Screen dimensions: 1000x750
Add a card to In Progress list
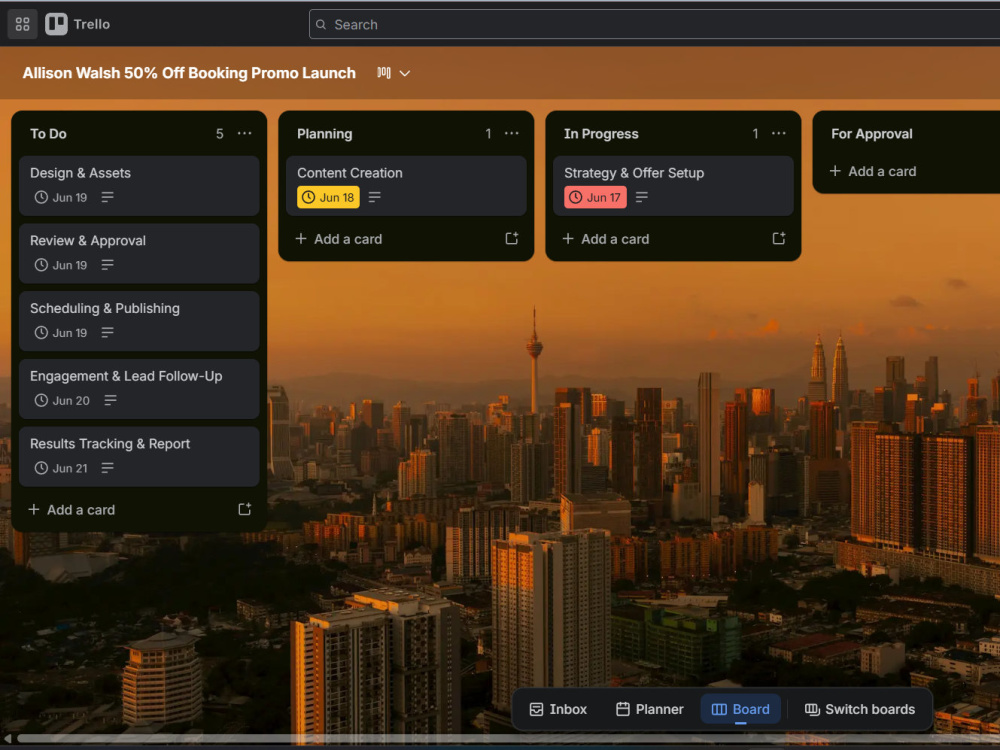coord(606,239)
